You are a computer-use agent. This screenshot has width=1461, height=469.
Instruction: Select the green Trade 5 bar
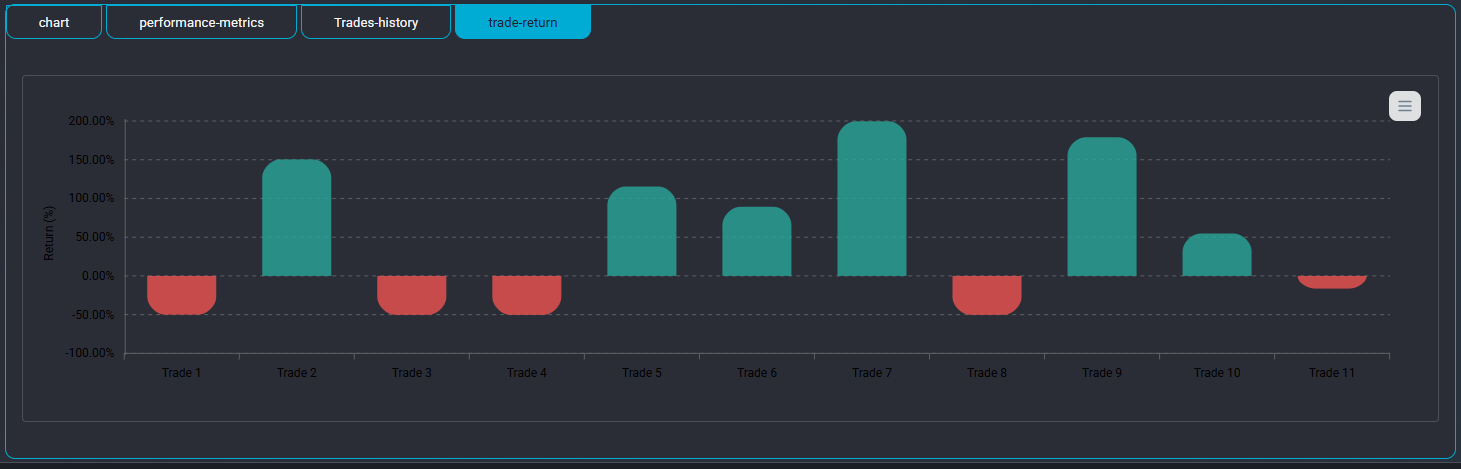click(642, 231)
